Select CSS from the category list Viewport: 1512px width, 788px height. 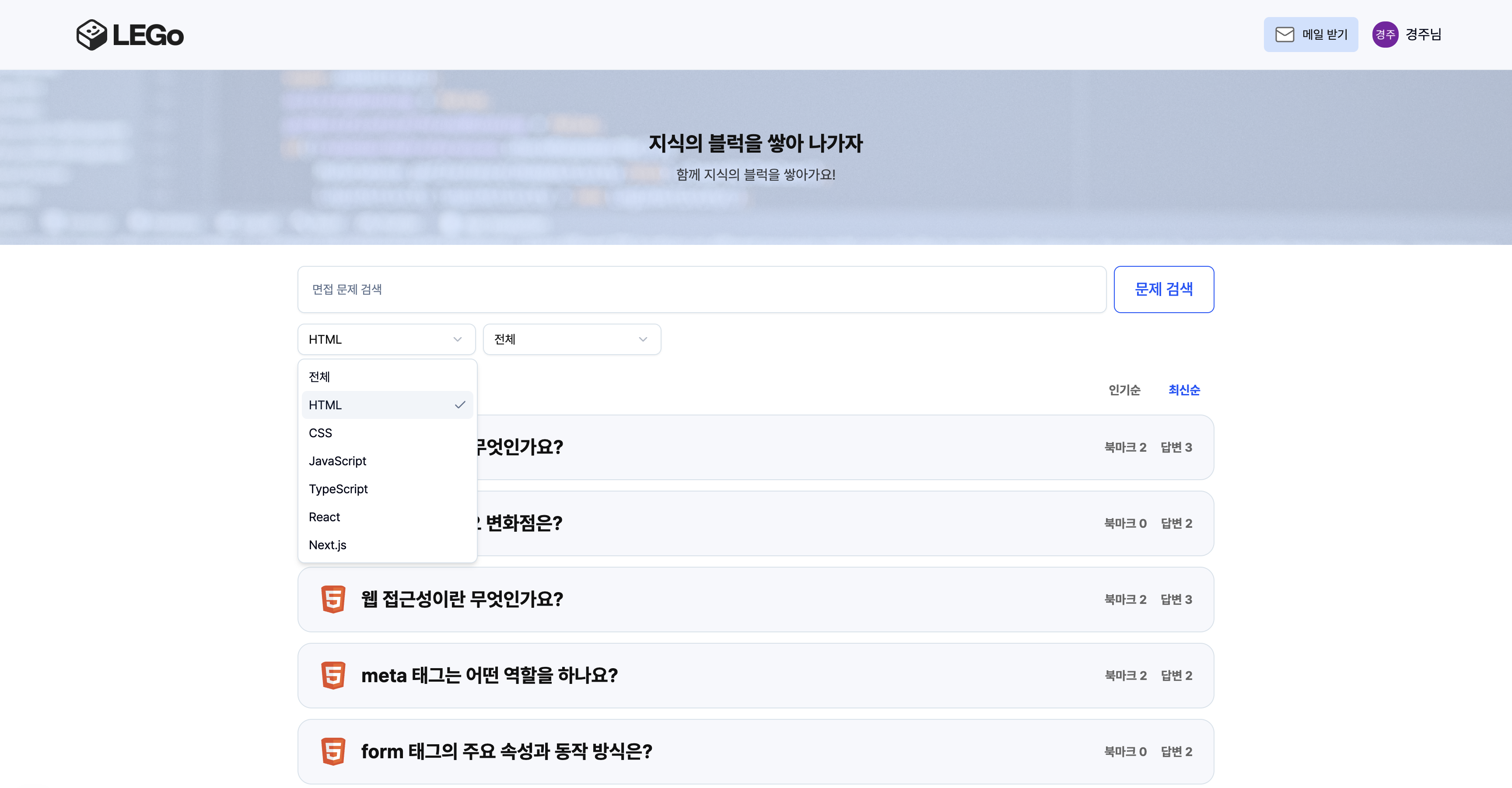click(x=321, y=433)
